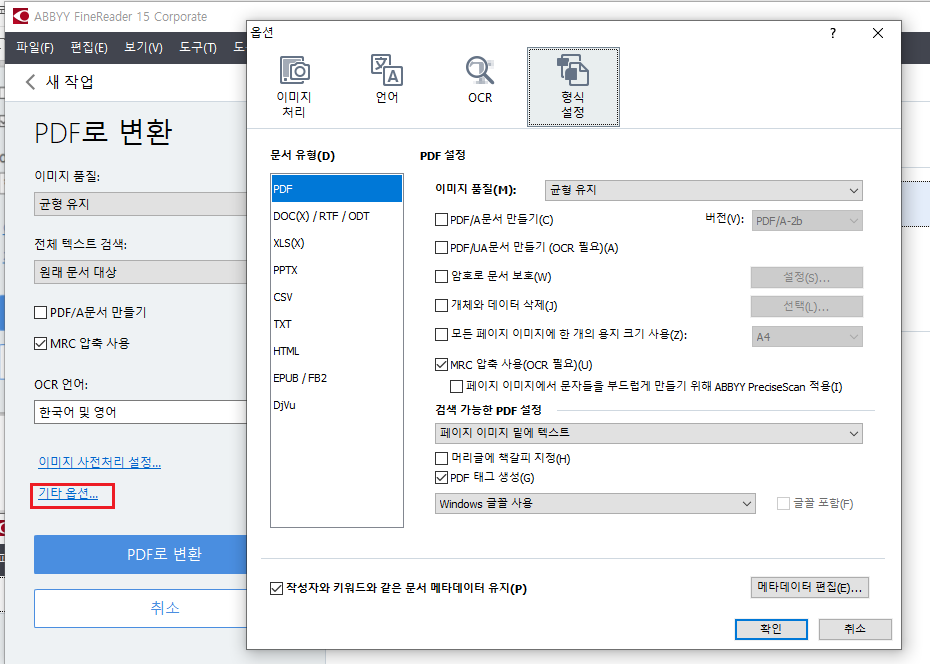Click the 선택(L)... button
The image size is (930, 664).
(x=807, y=307)
